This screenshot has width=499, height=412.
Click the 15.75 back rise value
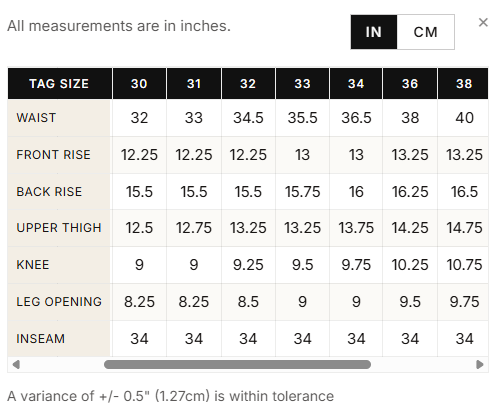tap(302, 192)
